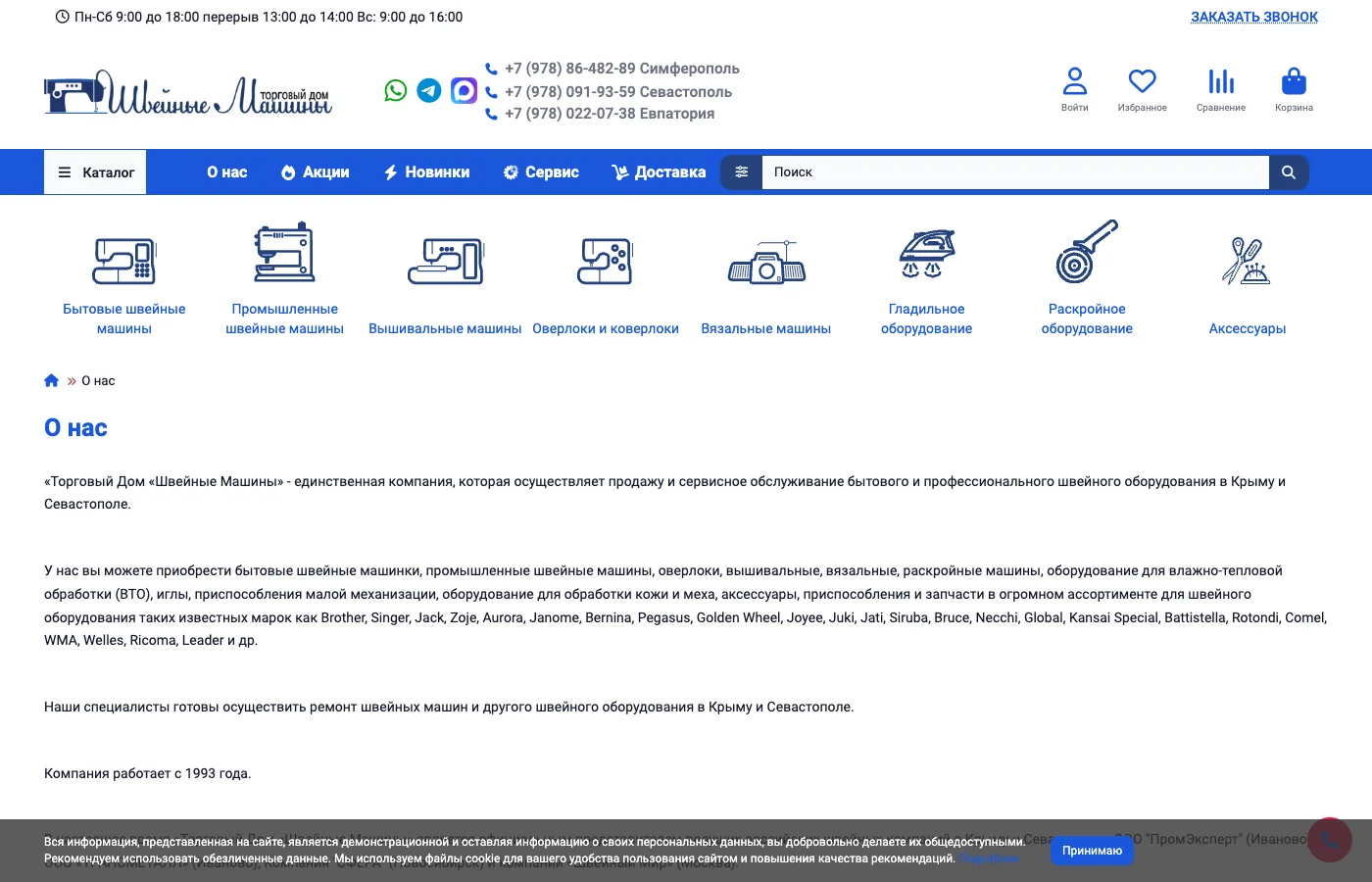The image size is (1372, 882).
Task: Open search filter settings icon
Action: (742, 172)
